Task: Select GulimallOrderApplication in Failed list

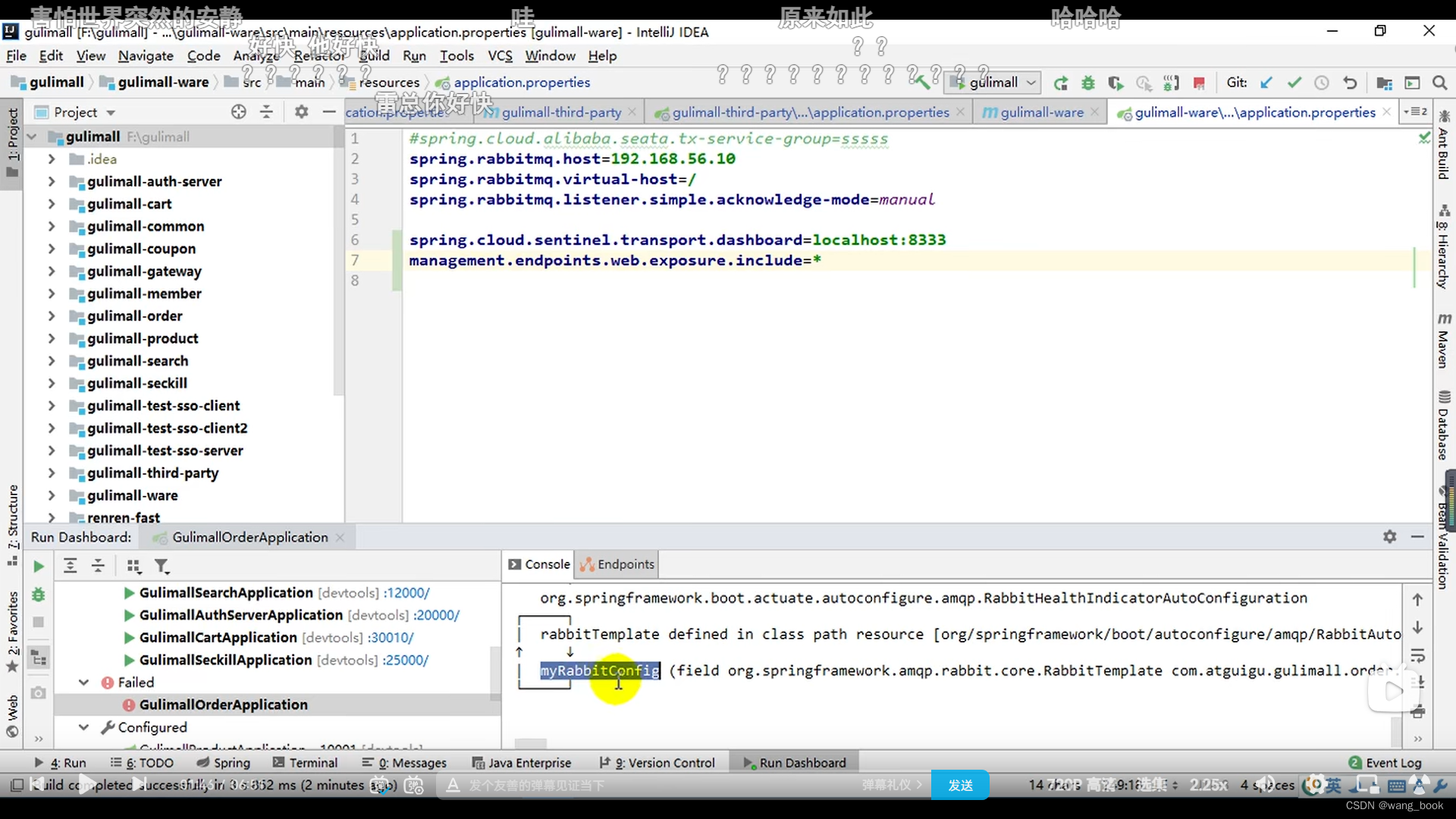Action: coord(224,704)
